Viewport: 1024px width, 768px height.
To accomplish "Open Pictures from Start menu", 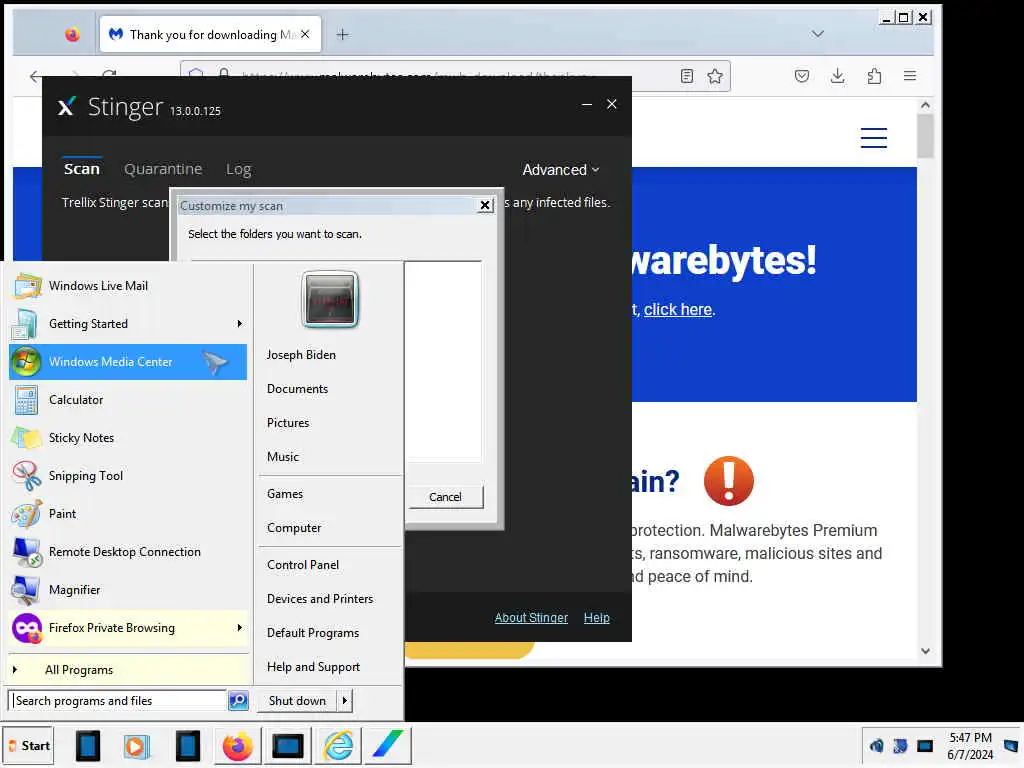I will tap(288, 423).
